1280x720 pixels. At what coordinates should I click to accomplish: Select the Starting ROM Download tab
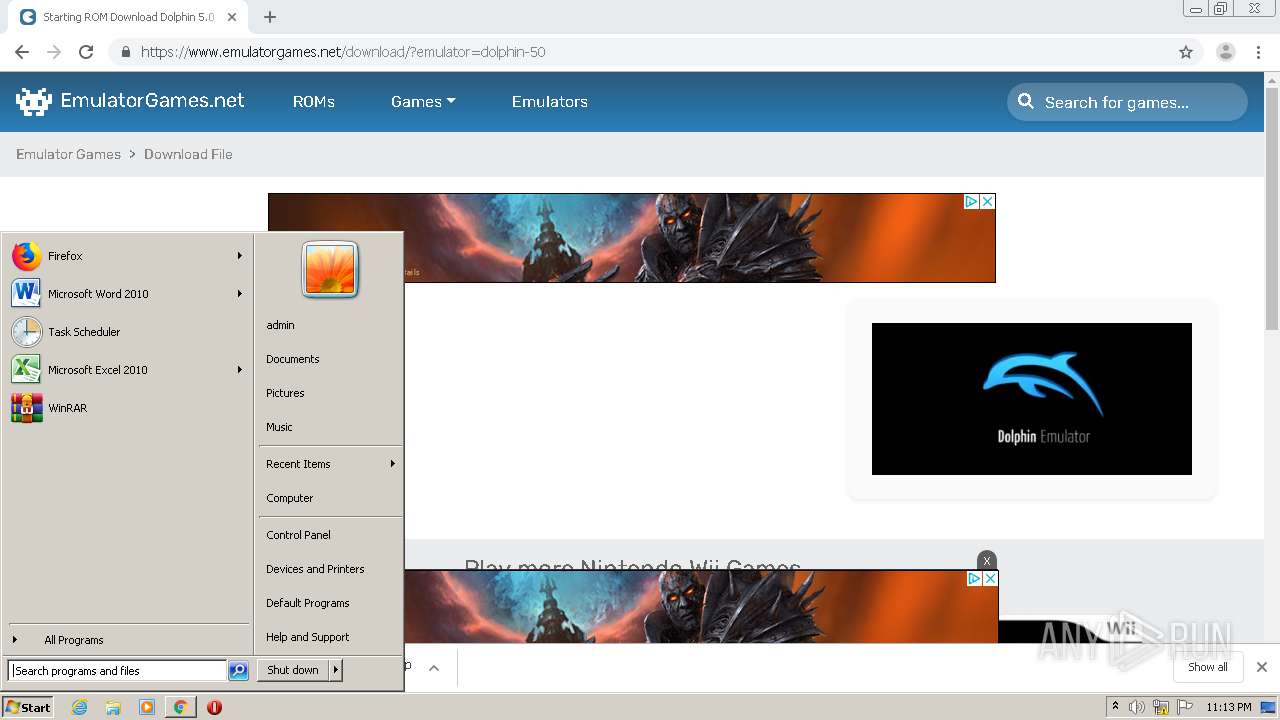(x=130, y=17)
